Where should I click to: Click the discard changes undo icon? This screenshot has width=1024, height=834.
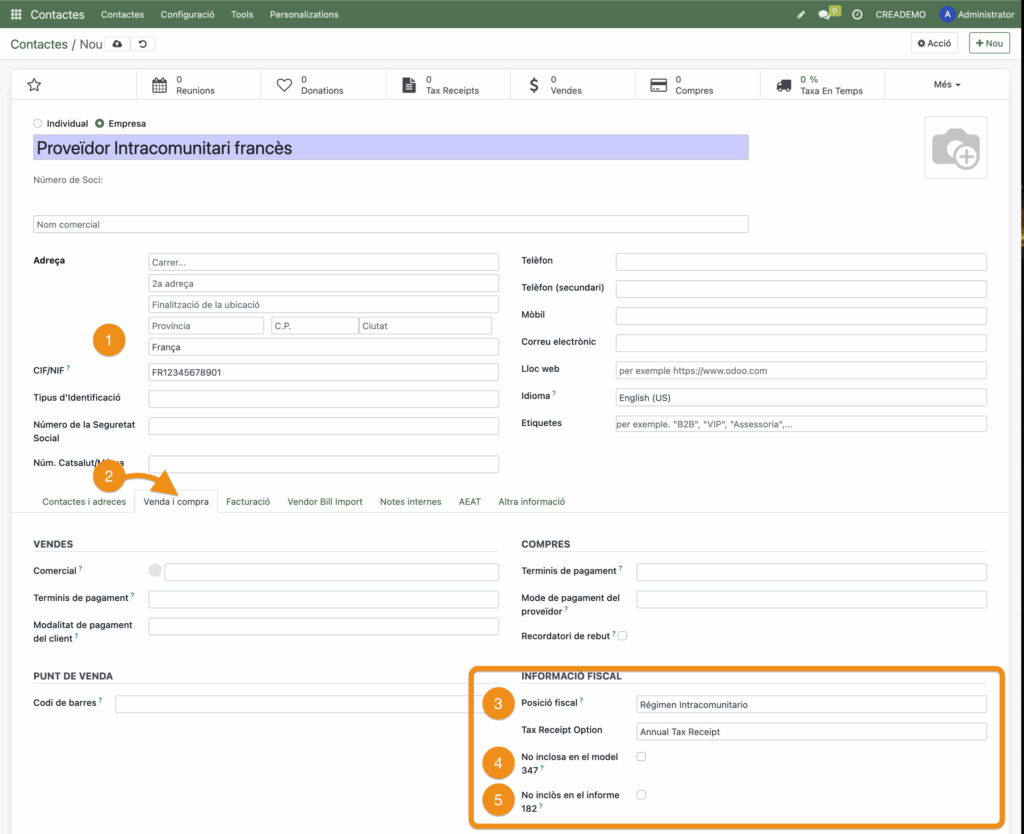(x=143, y=44)
